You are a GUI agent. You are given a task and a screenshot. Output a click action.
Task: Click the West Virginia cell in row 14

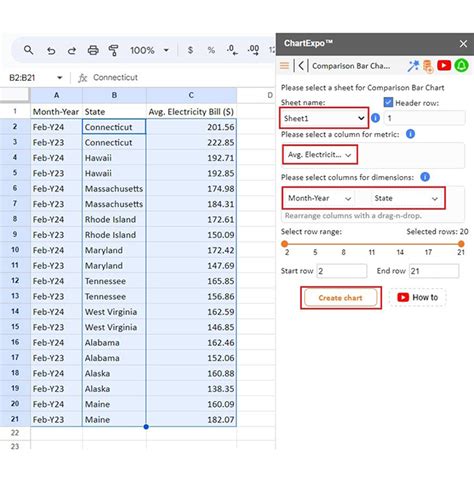tap(114, 312)
